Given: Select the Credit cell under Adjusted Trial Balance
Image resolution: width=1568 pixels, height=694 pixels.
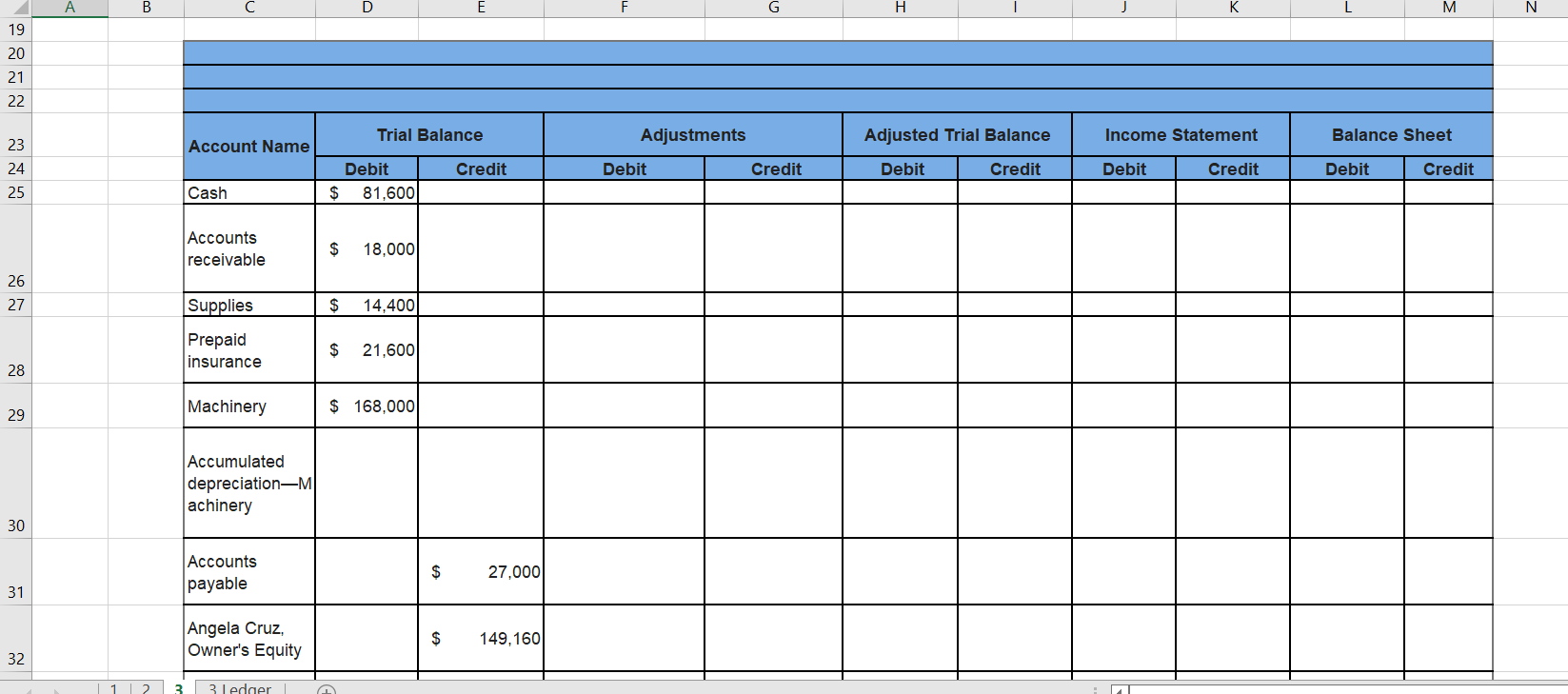Looking at the screenshot, I should (1015, 169).
